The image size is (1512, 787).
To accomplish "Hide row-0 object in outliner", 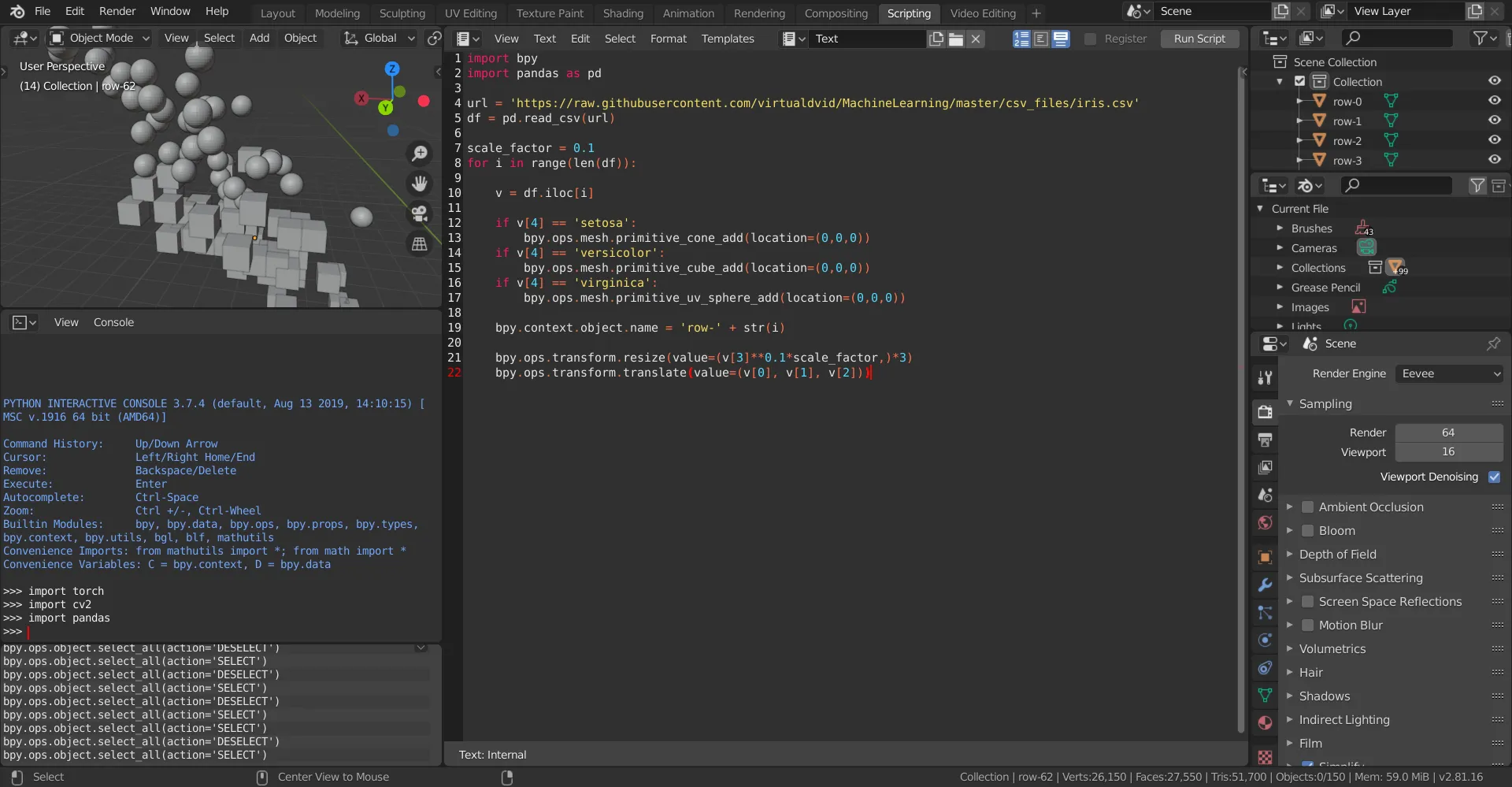I will 1494,101.
